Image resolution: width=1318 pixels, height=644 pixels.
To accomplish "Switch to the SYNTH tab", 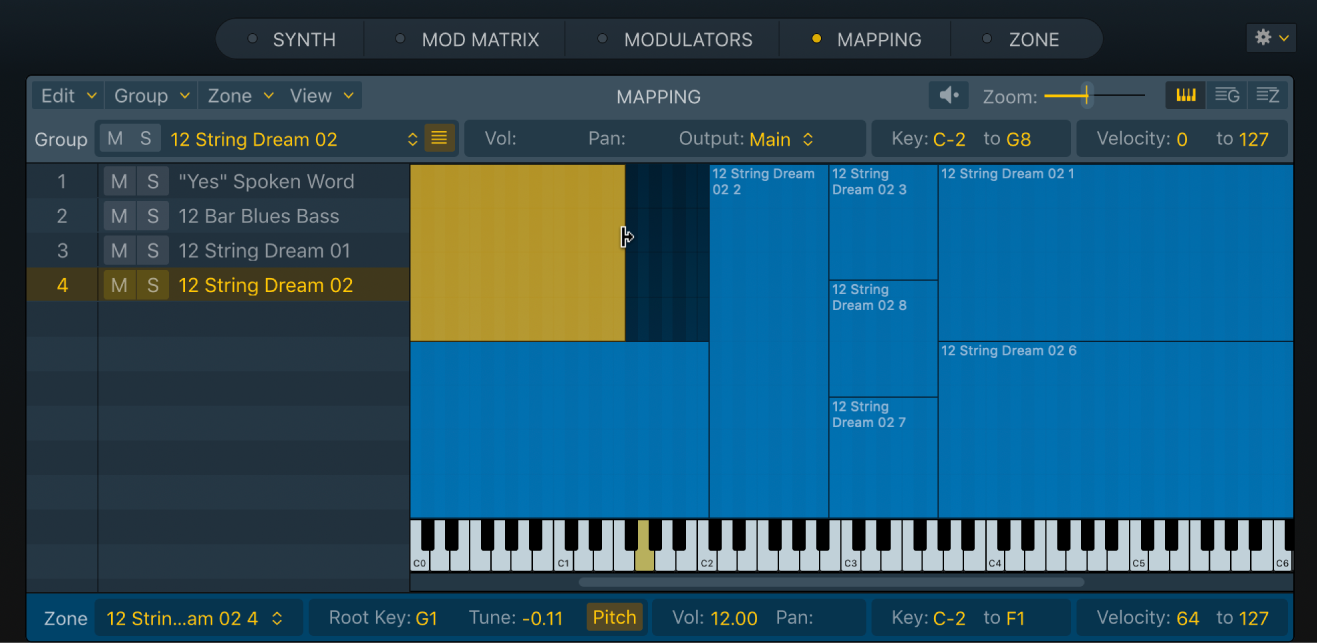I will coord(303,39).
